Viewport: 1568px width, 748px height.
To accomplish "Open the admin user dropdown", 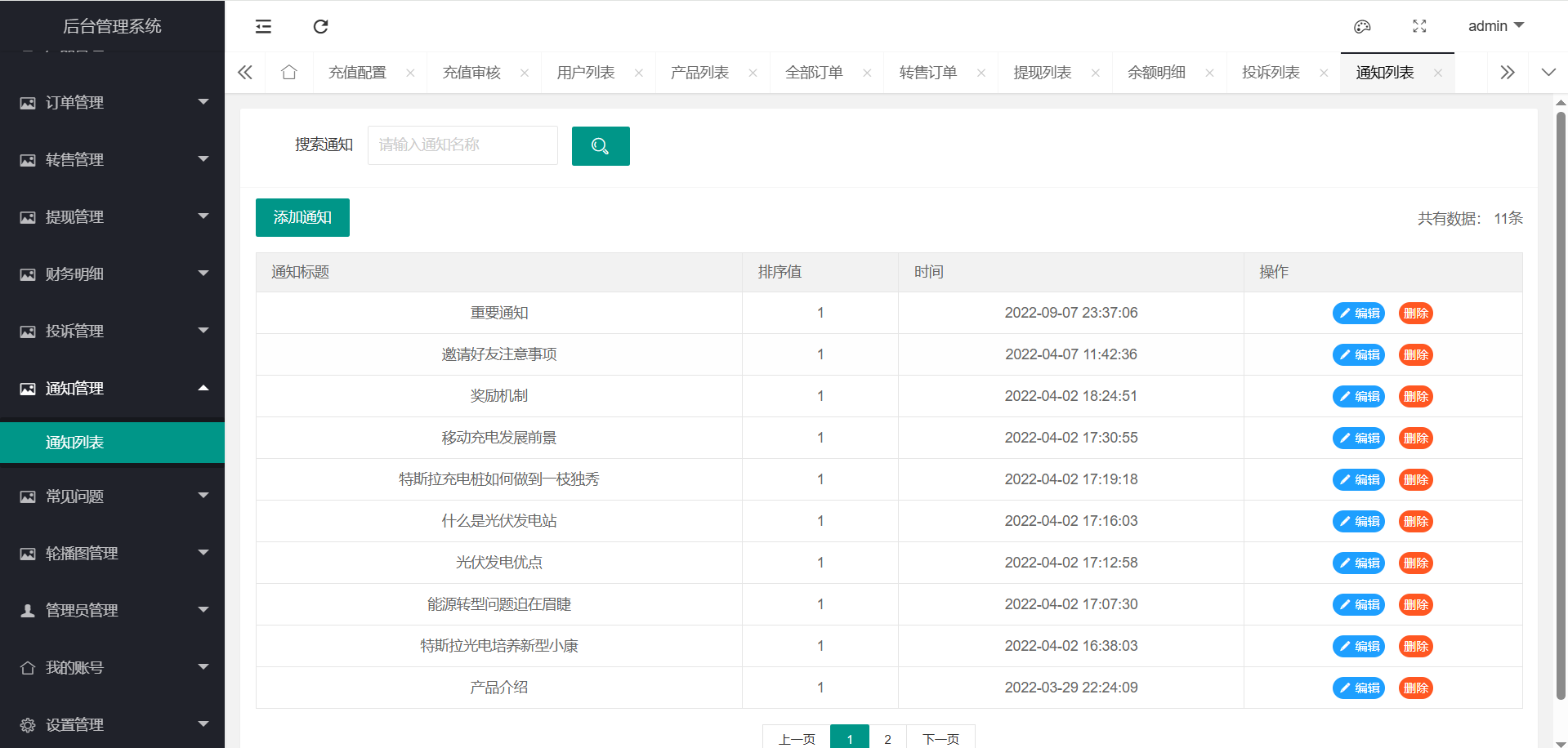I will [x=1495, y=26].
